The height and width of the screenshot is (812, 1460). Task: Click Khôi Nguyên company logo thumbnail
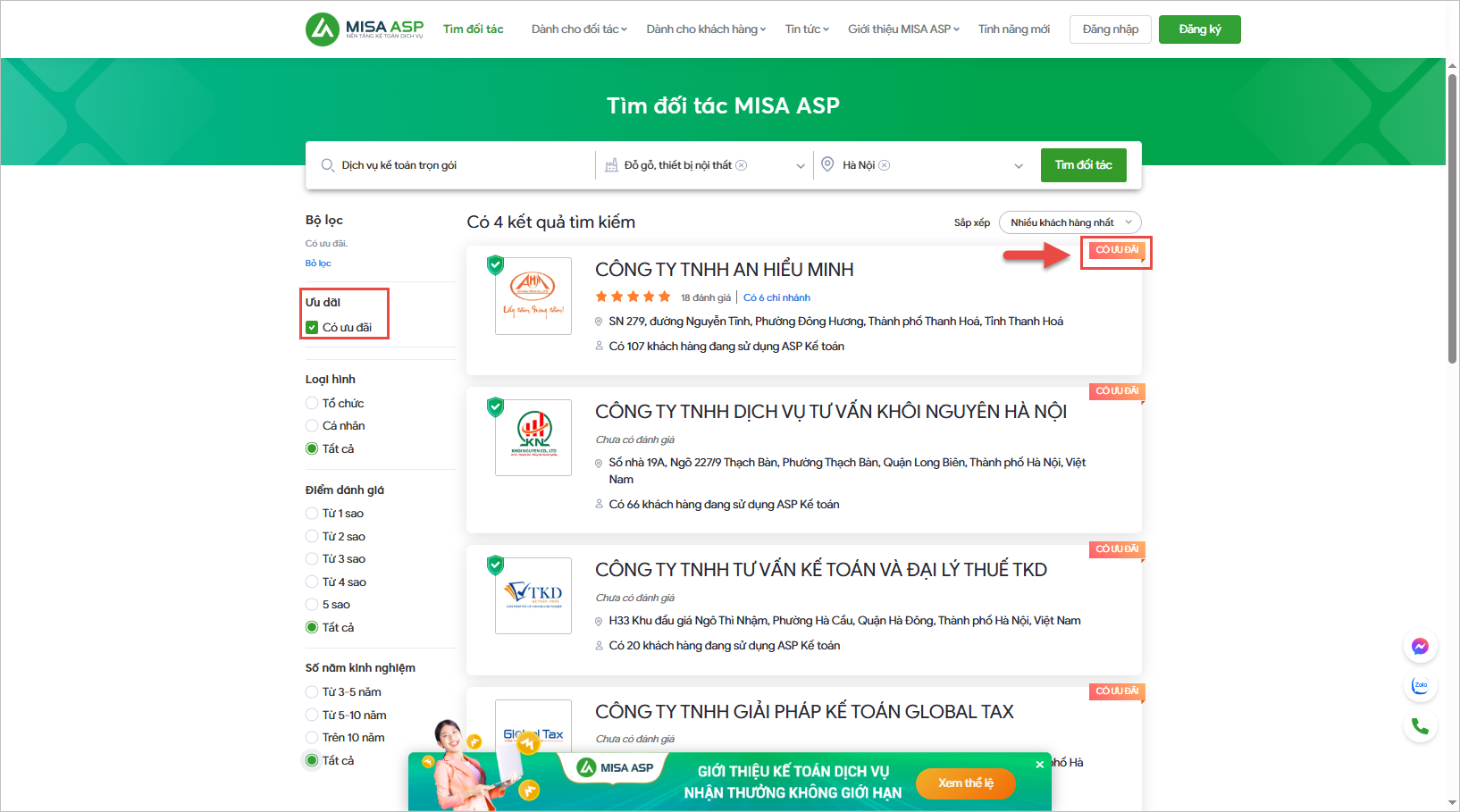click(x=533, y=438)
